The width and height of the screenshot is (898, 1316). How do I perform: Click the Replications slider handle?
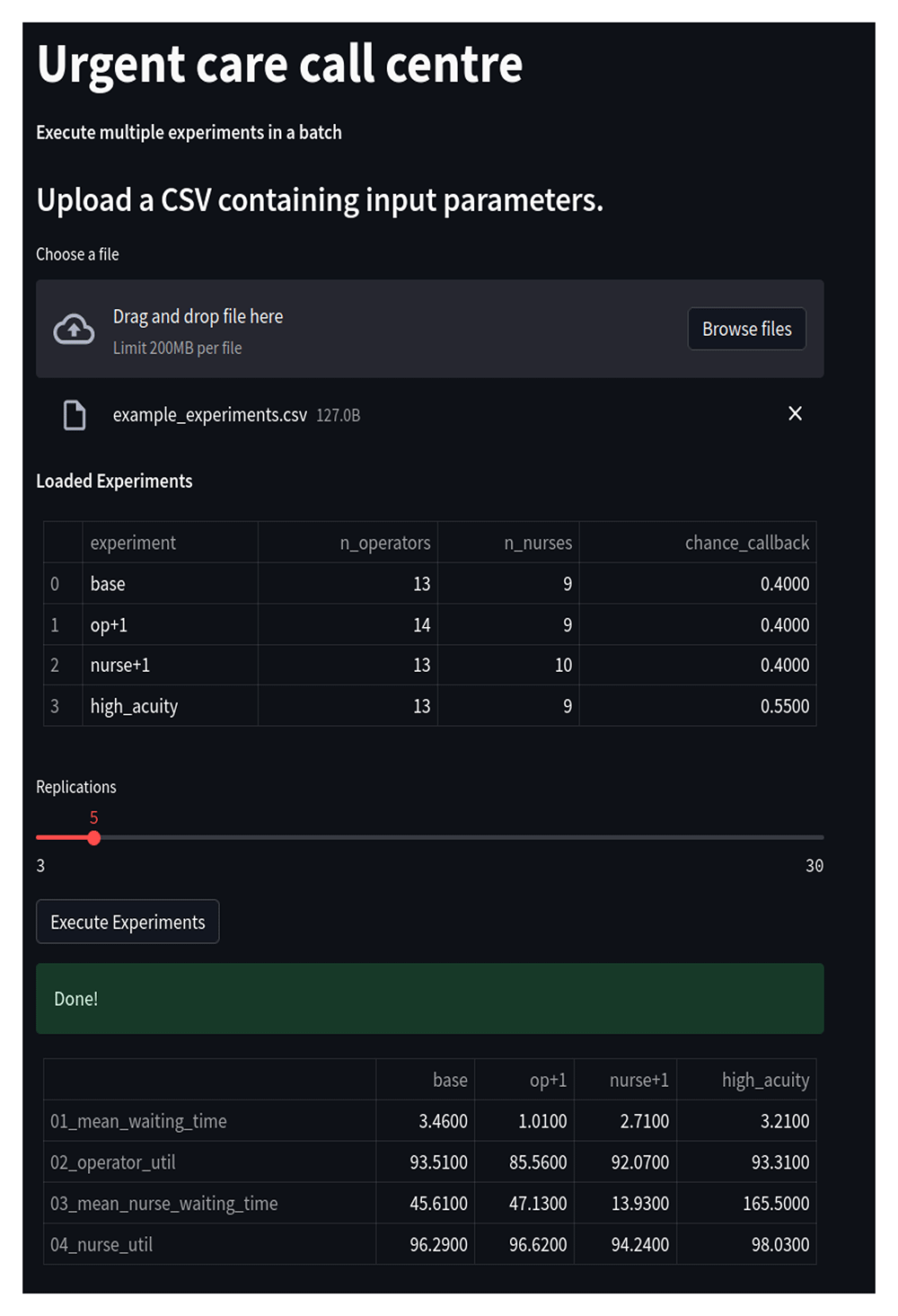point(94,838)
